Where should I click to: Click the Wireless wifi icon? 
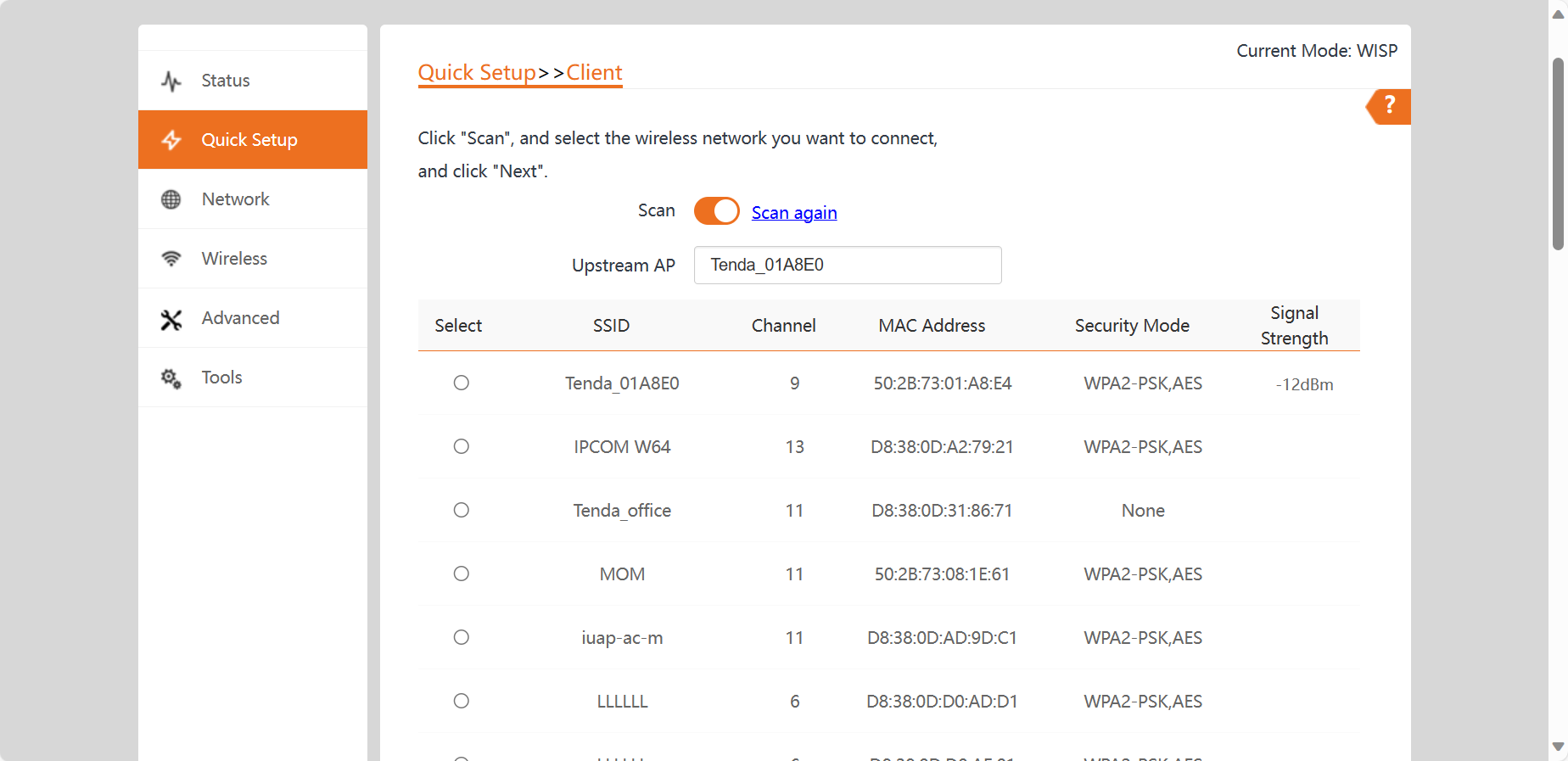pyautogui.click(x=171, y=259)
